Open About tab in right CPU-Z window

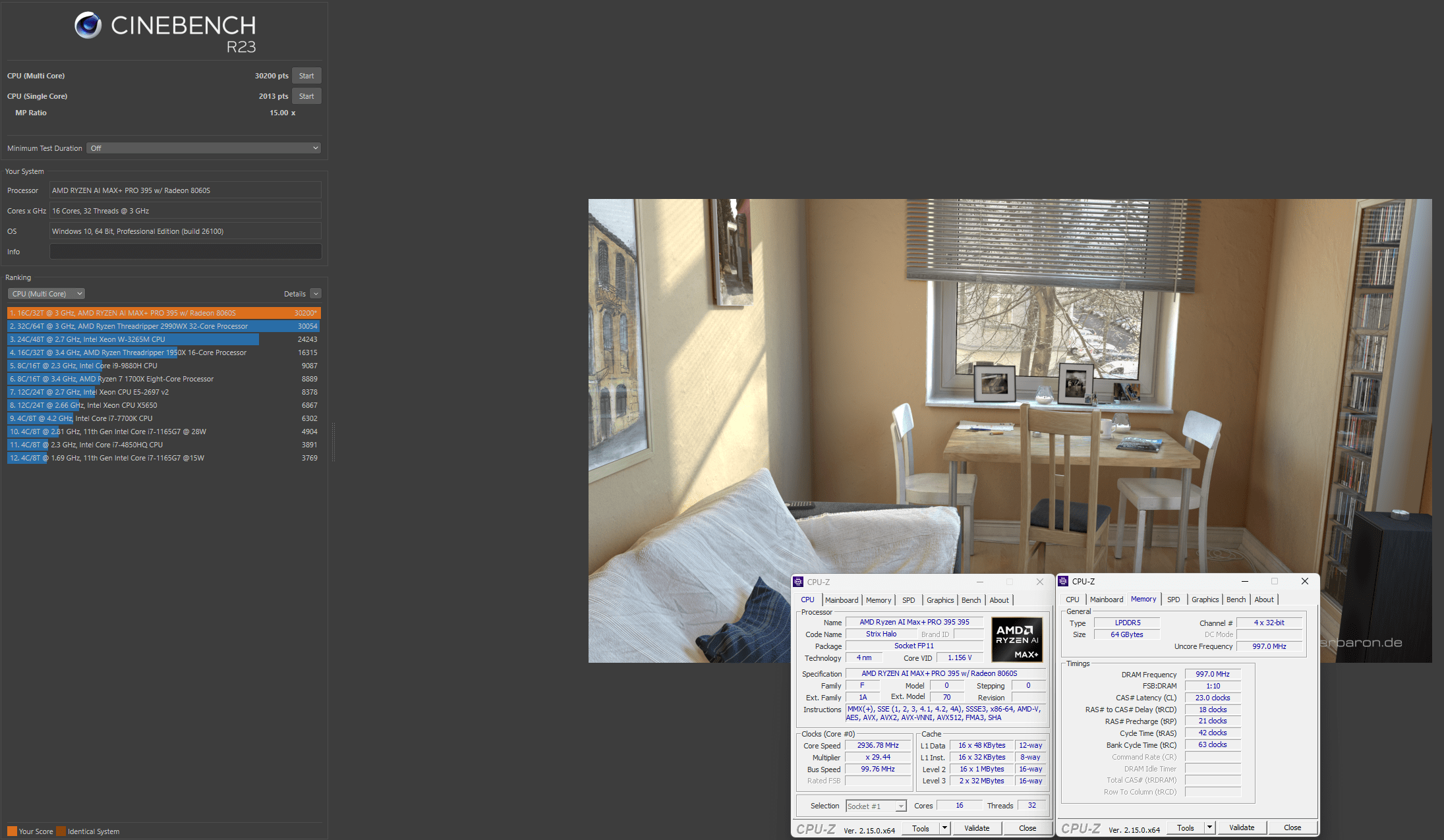click(1264, 600)
